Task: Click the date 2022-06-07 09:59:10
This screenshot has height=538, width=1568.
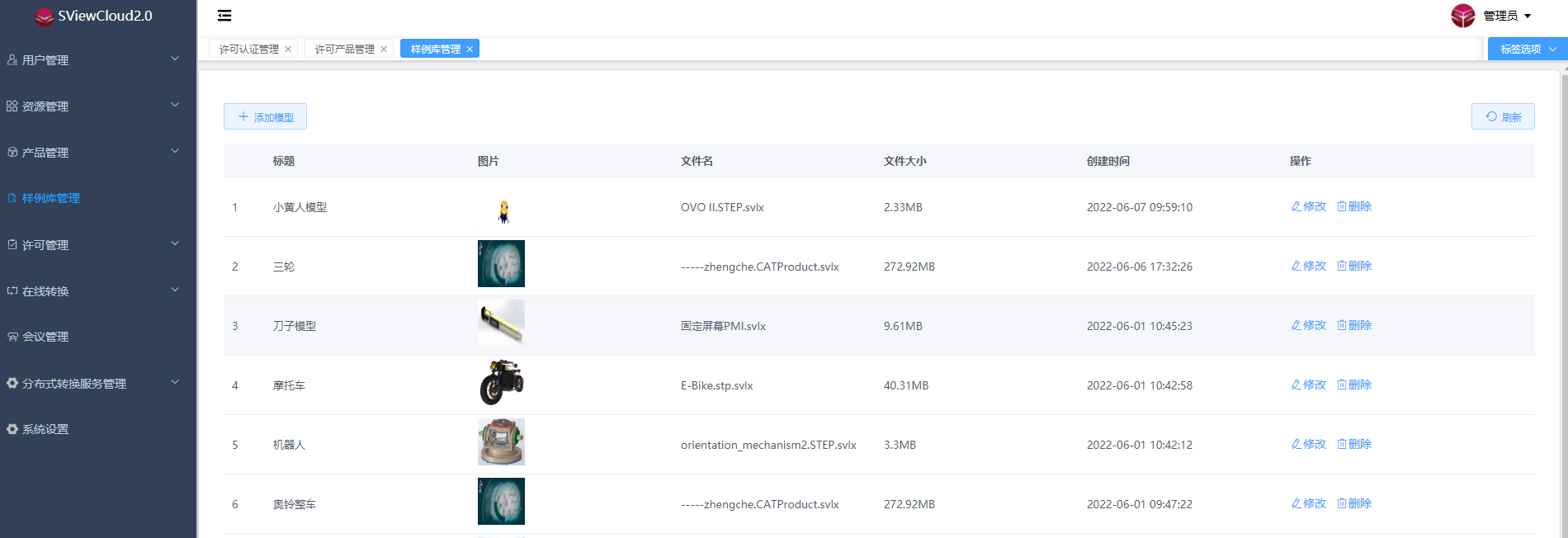Action: tap(1139, 207)
